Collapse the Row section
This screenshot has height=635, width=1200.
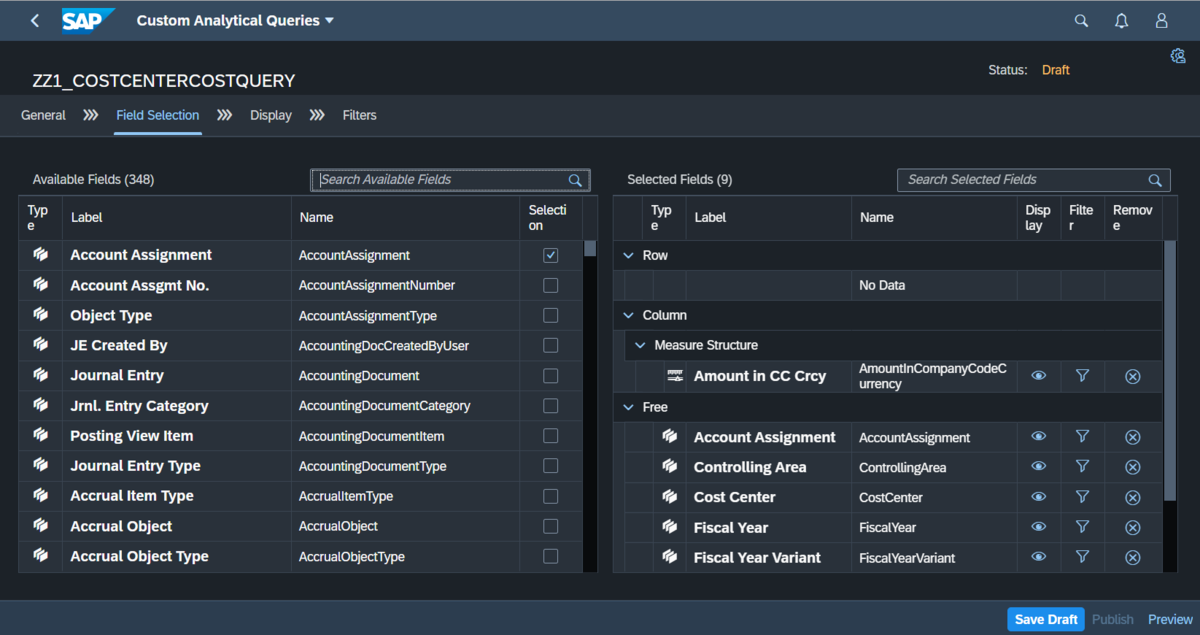point(628,255)
